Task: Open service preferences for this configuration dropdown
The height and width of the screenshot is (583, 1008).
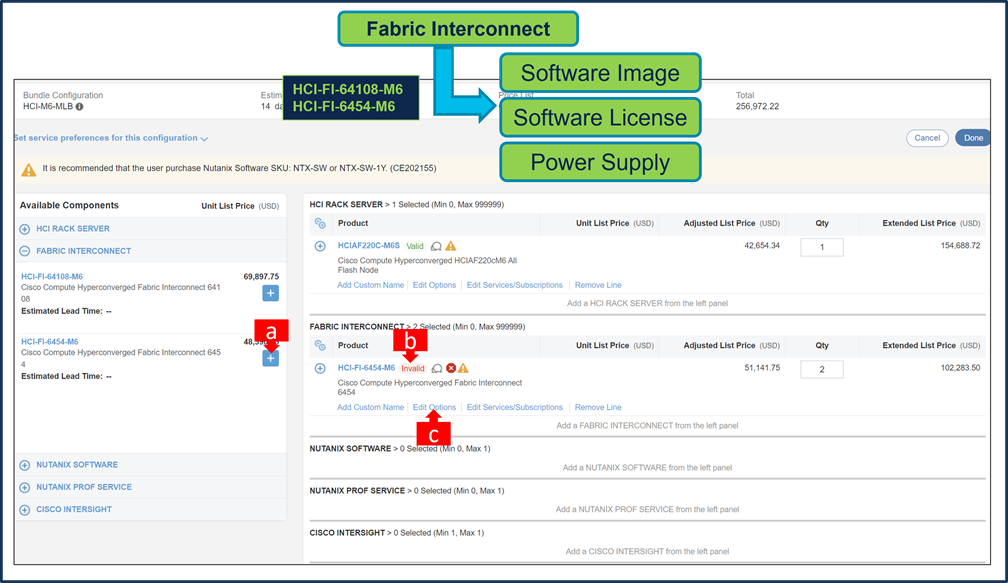Action: point(111,138)
